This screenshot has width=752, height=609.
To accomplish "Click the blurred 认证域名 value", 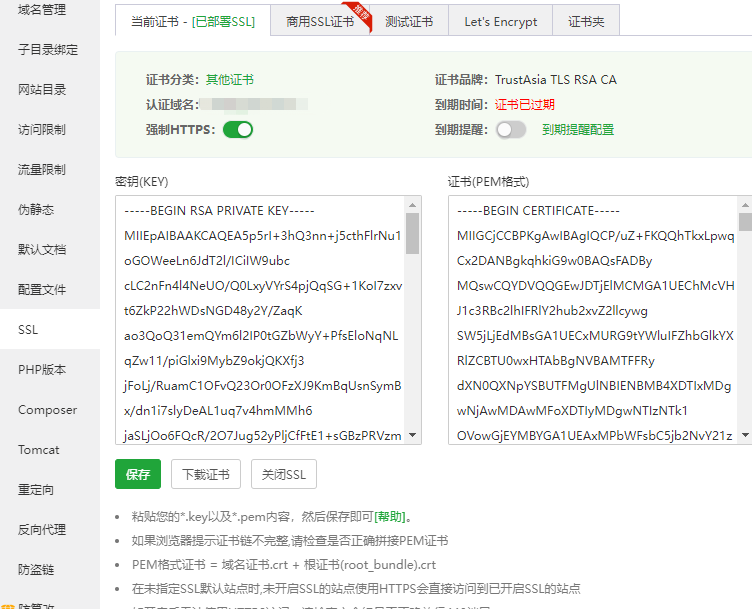I will click(x=254, y=105).
